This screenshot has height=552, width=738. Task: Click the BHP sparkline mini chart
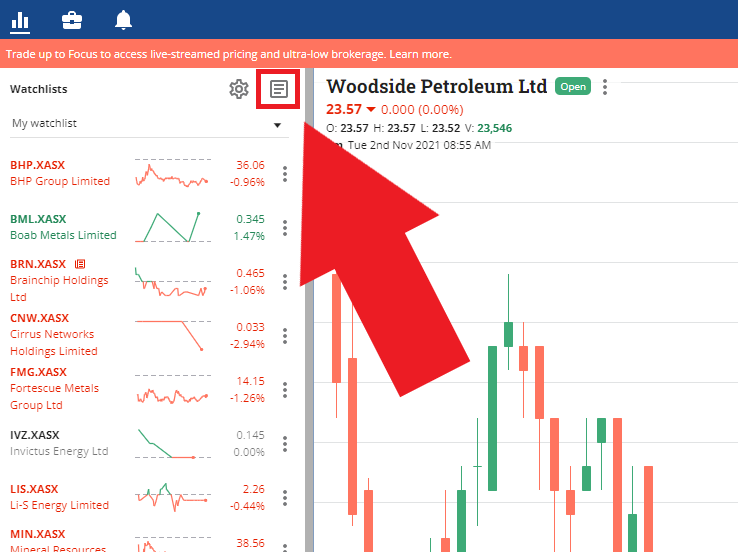click(x=173, y=174)
